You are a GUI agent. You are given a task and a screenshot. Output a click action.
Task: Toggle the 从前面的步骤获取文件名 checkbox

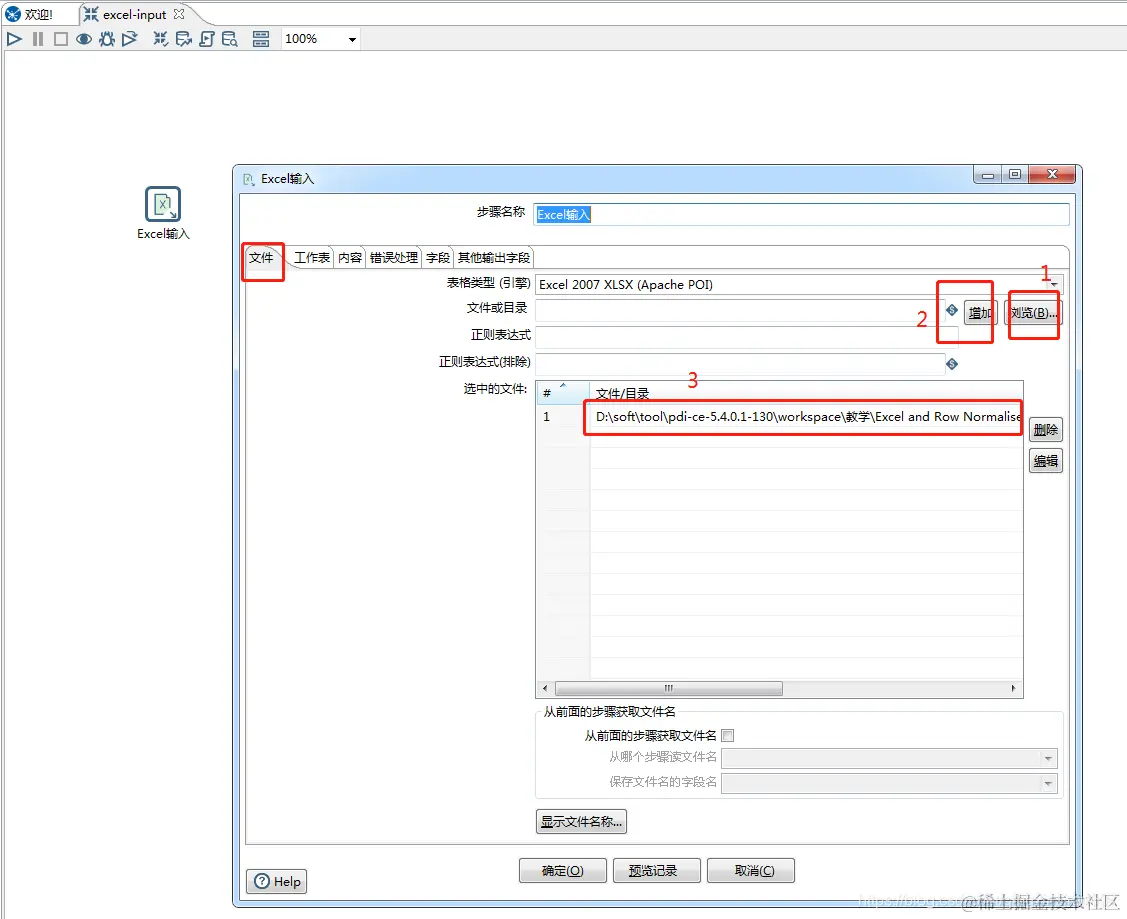[727, 735]
